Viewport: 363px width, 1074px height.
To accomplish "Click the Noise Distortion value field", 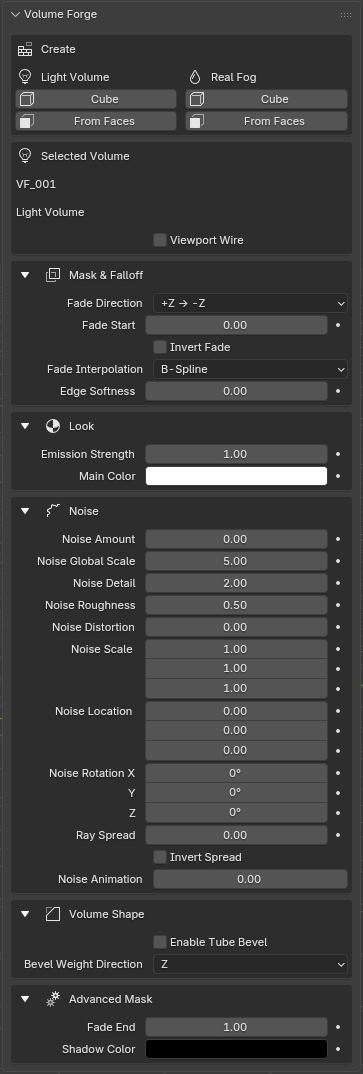I will click(x=236, y=627).
